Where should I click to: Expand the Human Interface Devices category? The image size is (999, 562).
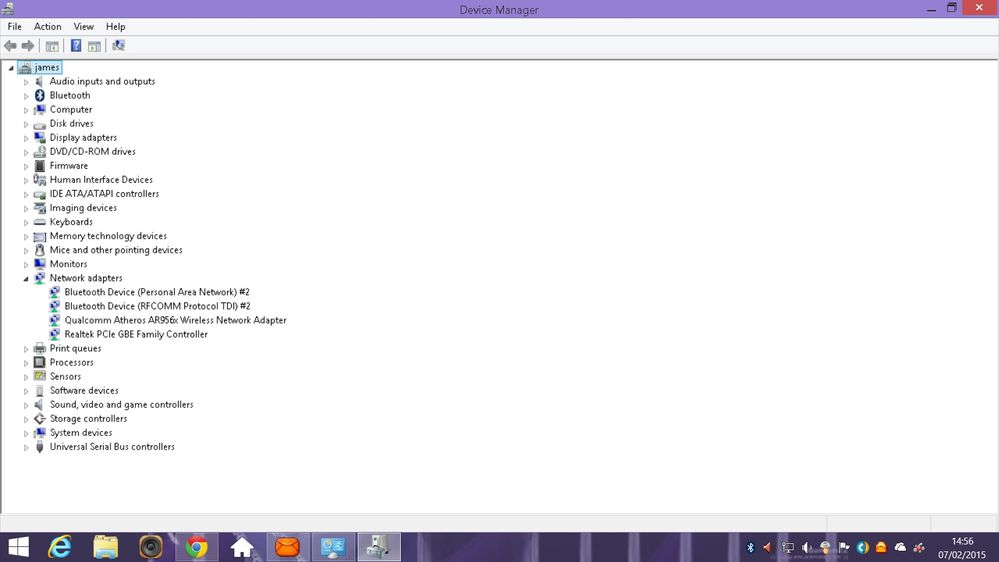click(x=26, y=180)
